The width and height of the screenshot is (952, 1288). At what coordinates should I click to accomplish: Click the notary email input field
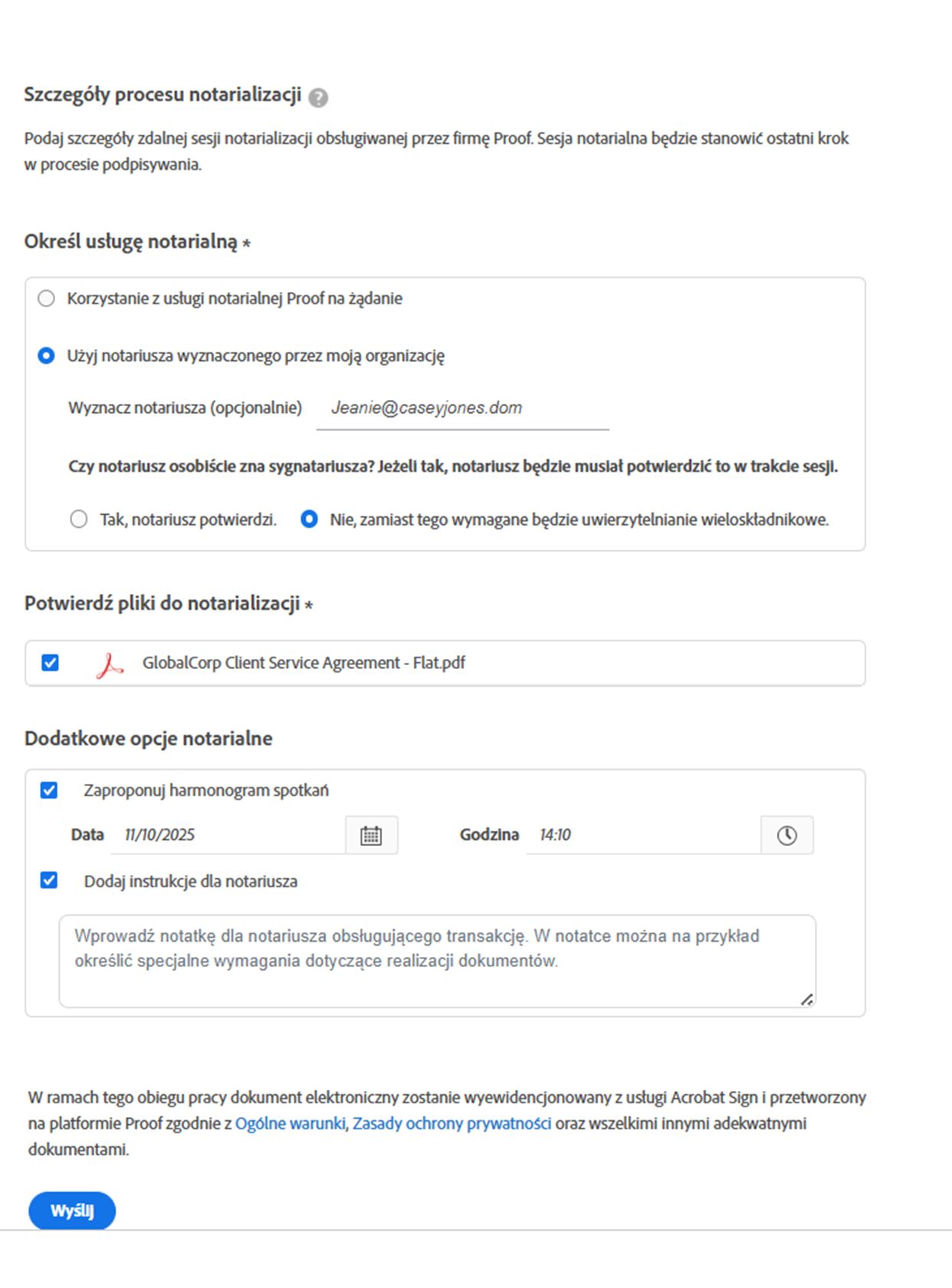pyautogui.click(x=462, y=408)
